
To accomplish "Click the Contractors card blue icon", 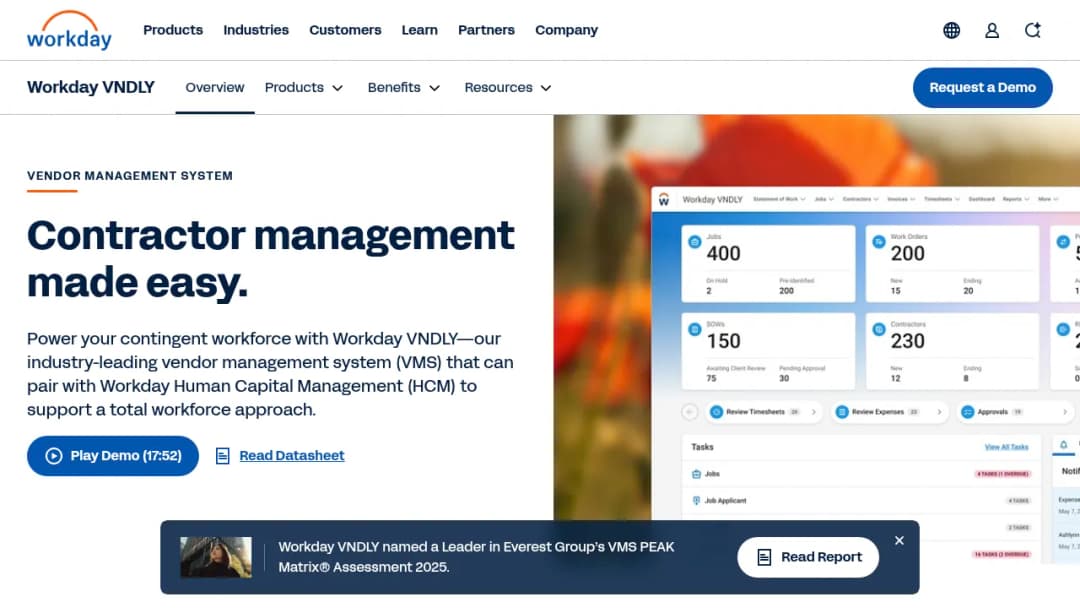I will pos(879,329).
